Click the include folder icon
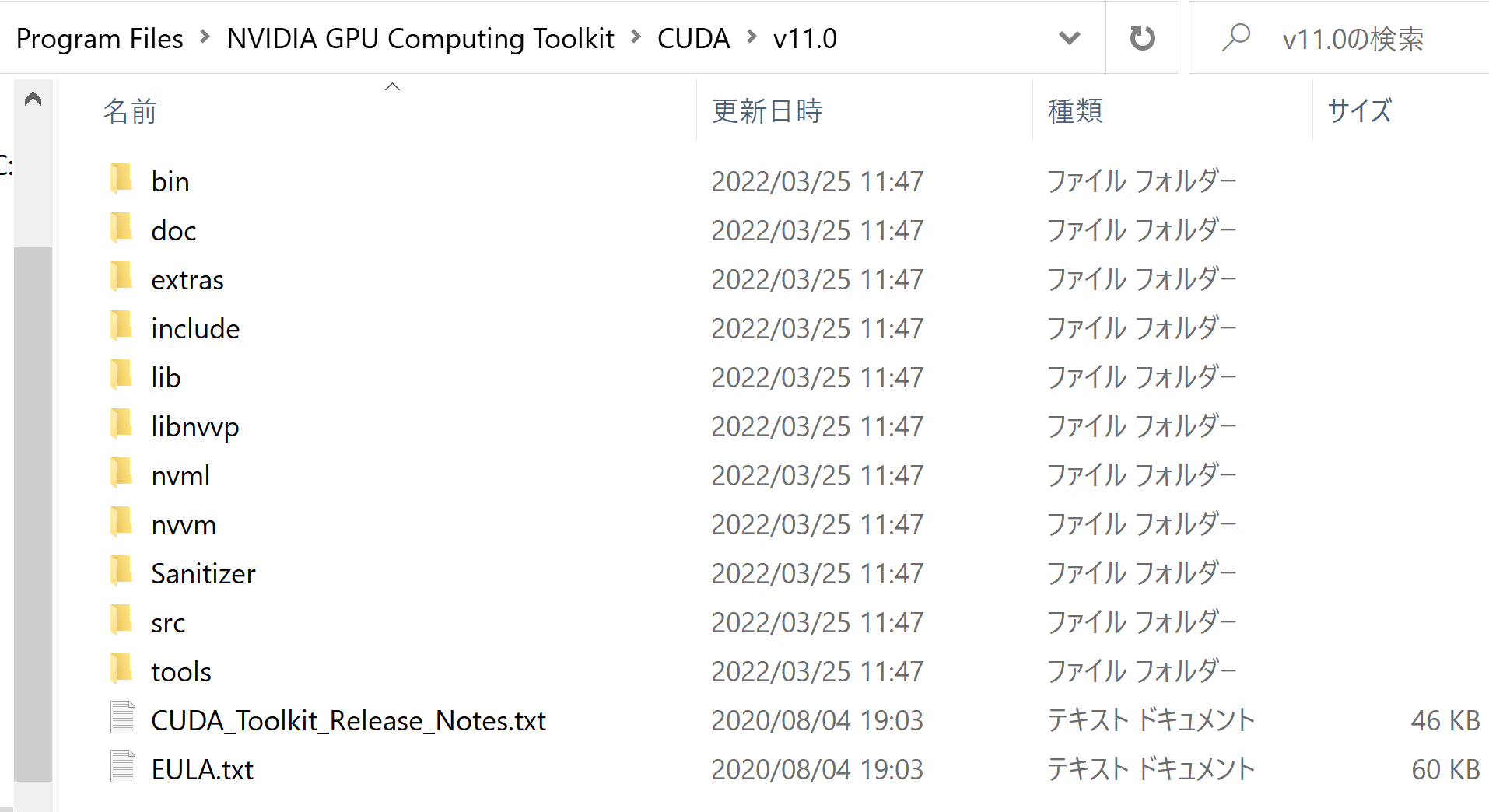This screenshot has width=1489, height=812. (x=121, y=327)
